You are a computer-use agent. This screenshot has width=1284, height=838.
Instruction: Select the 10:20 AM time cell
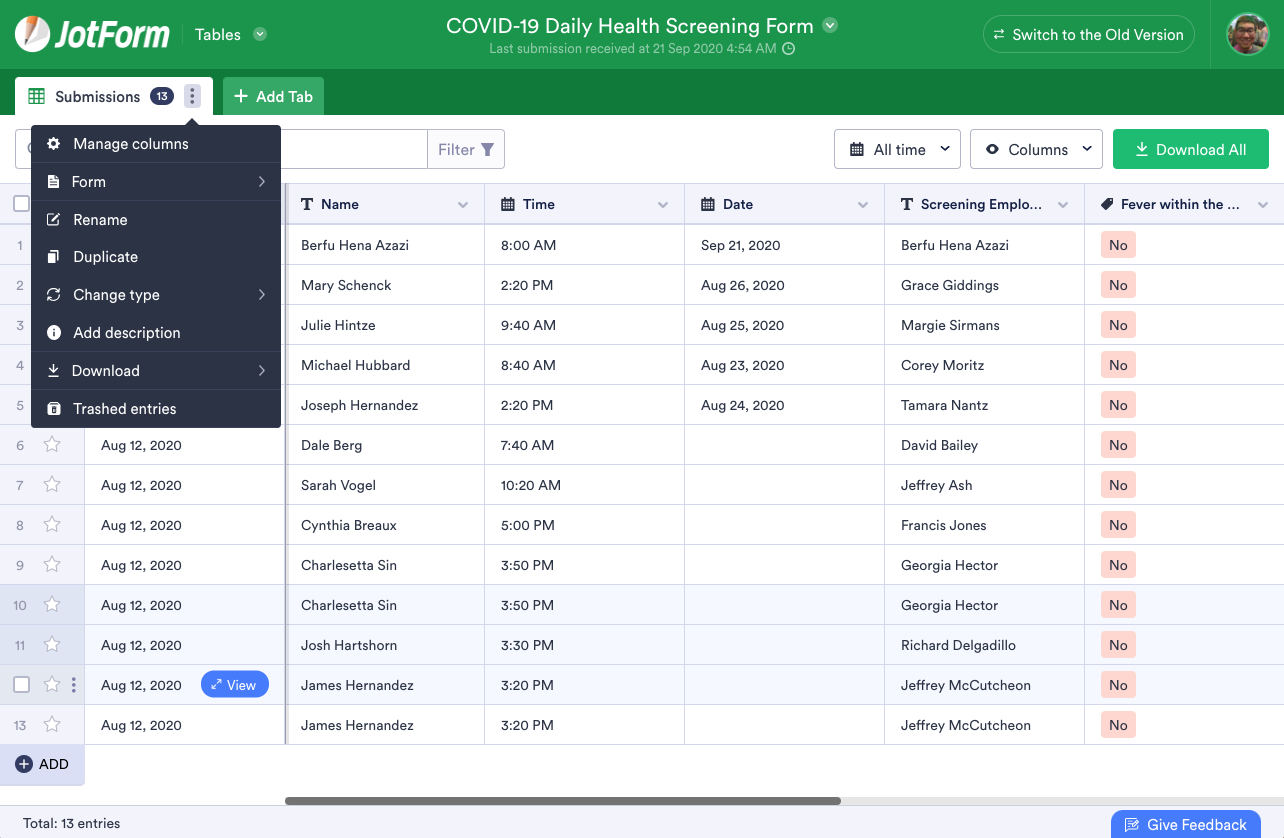(x=585, y=485)
